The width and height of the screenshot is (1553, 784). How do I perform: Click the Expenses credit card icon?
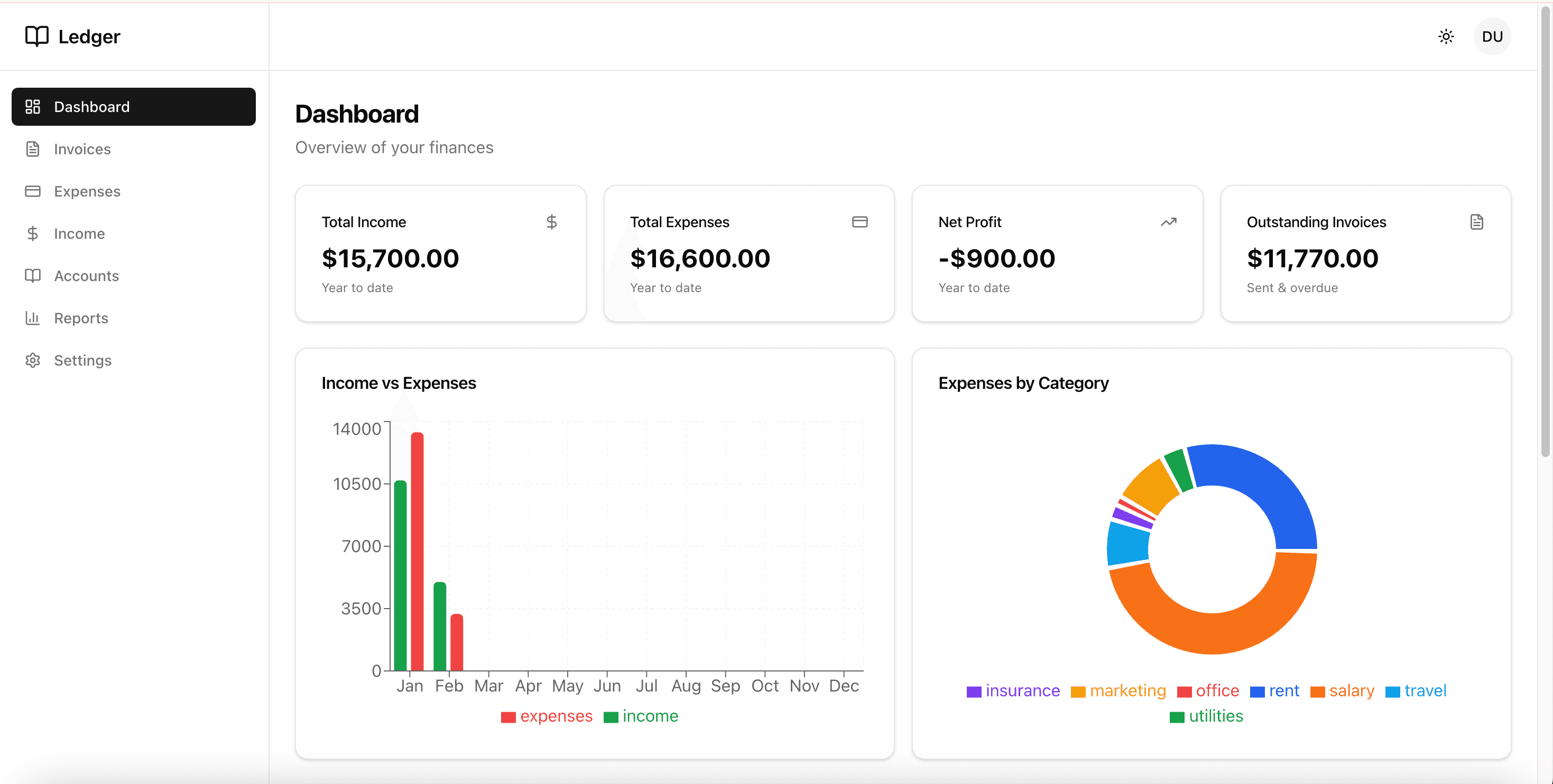pos(33,191)
